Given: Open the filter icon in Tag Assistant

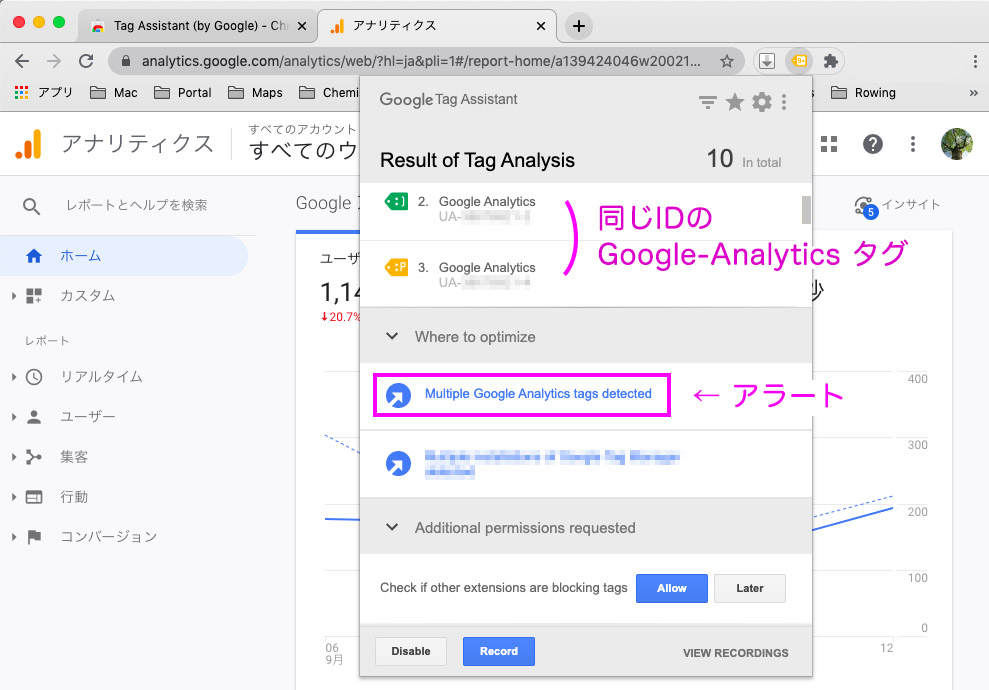Looking at the screenshot, I should click(x=708, y=102).
